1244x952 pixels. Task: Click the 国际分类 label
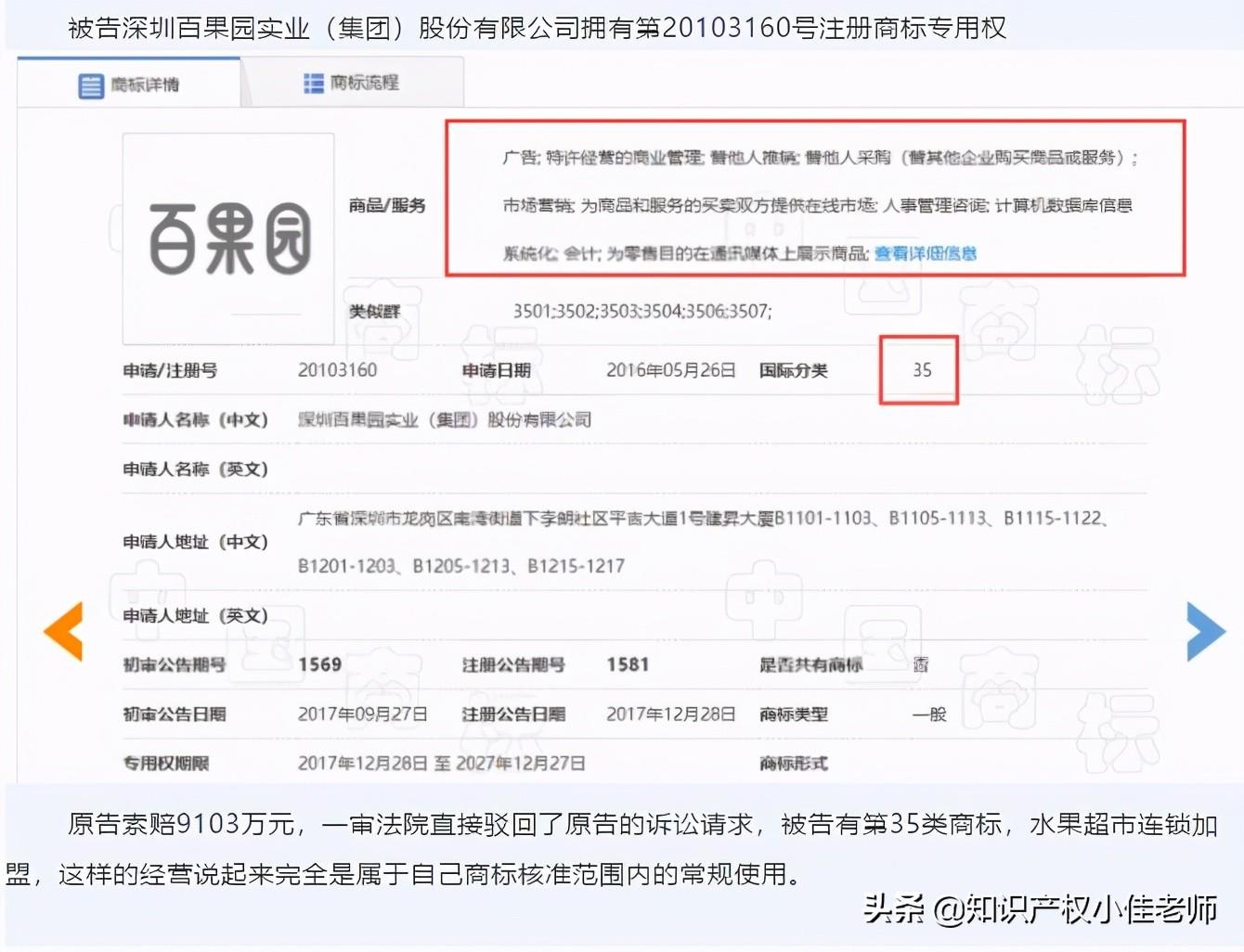pyautogui.click(x=793, y=370)
